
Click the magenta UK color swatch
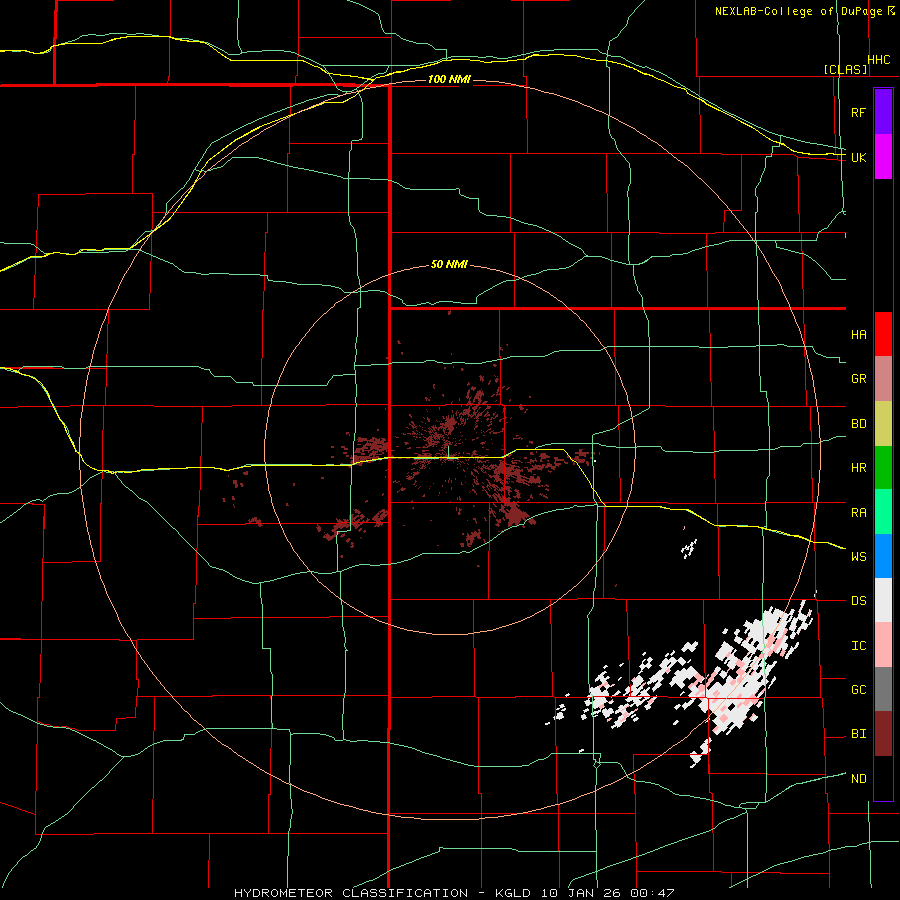coord(883,156)
